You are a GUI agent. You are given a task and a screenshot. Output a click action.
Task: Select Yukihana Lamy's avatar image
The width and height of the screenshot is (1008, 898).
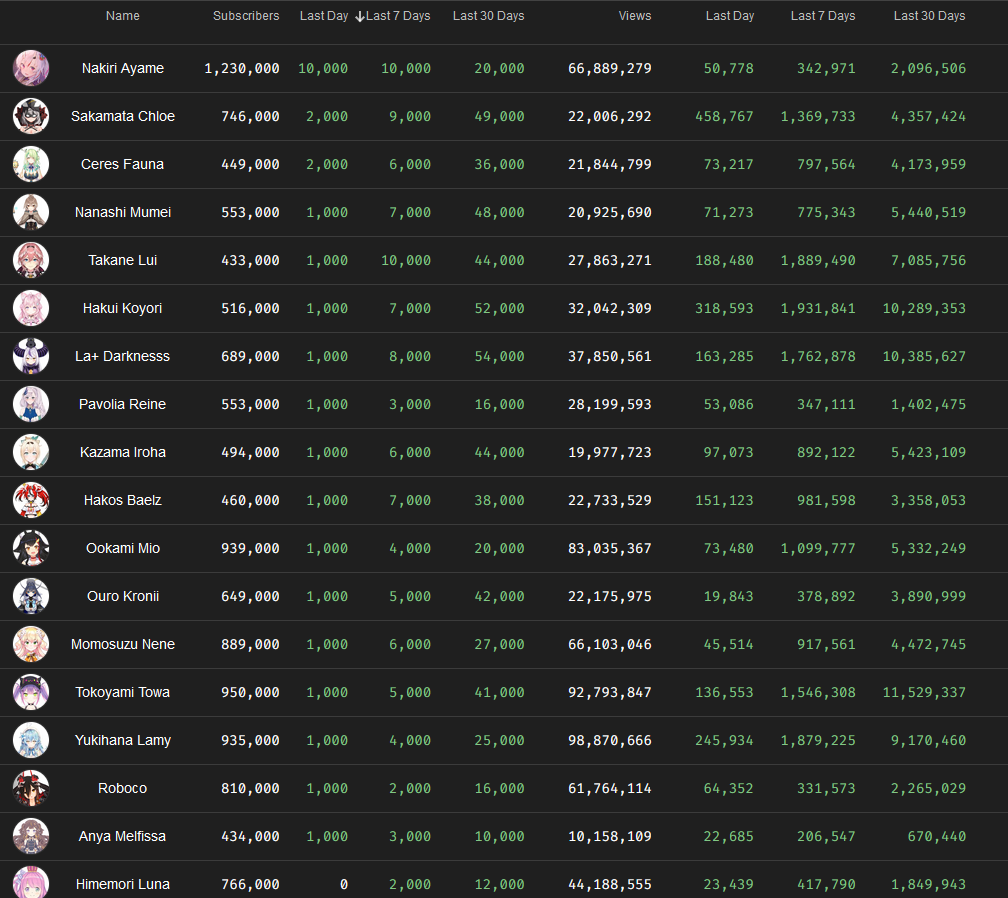point(31,740)
